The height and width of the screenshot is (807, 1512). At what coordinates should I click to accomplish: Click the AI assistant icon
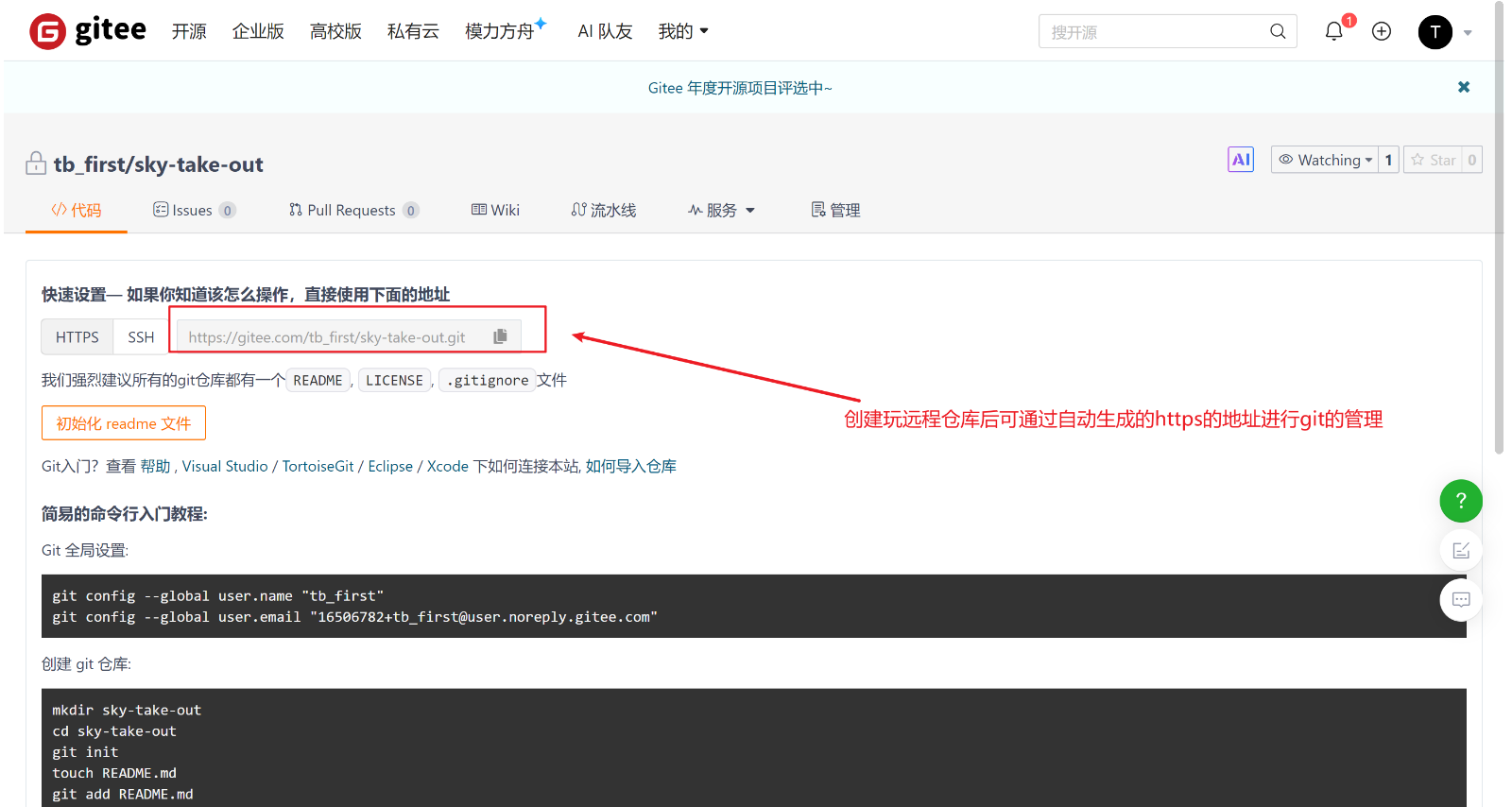click(1241, 160)
